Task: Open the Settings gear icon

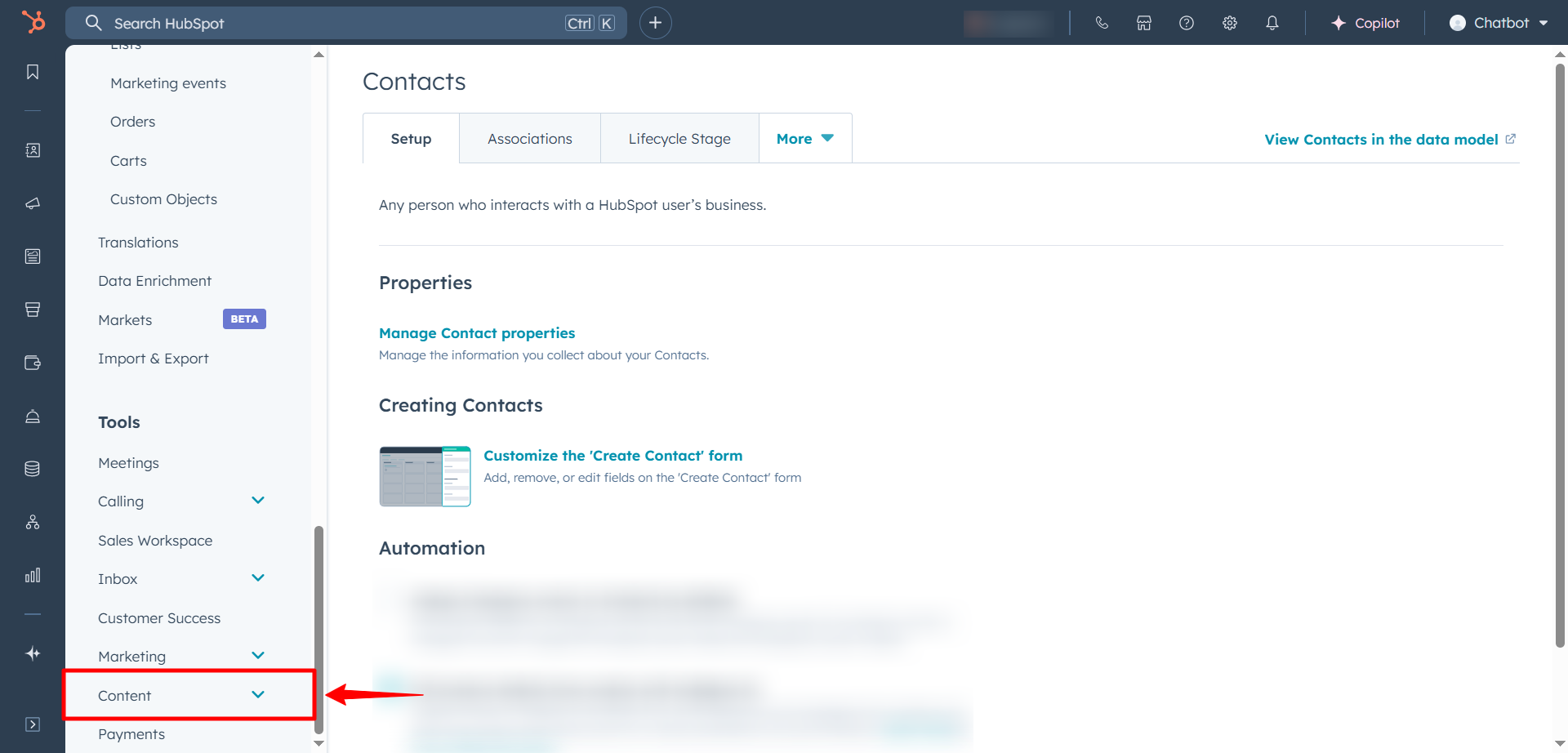Action: point(1230,23)
